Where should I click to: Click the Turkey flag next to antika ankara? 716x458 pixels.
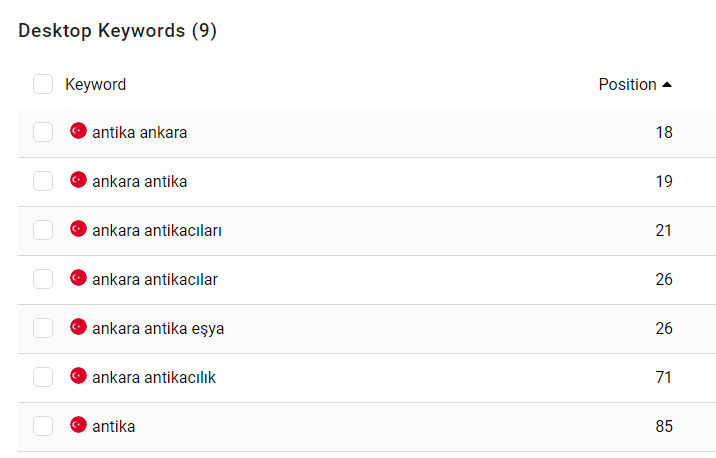[78, 131]
